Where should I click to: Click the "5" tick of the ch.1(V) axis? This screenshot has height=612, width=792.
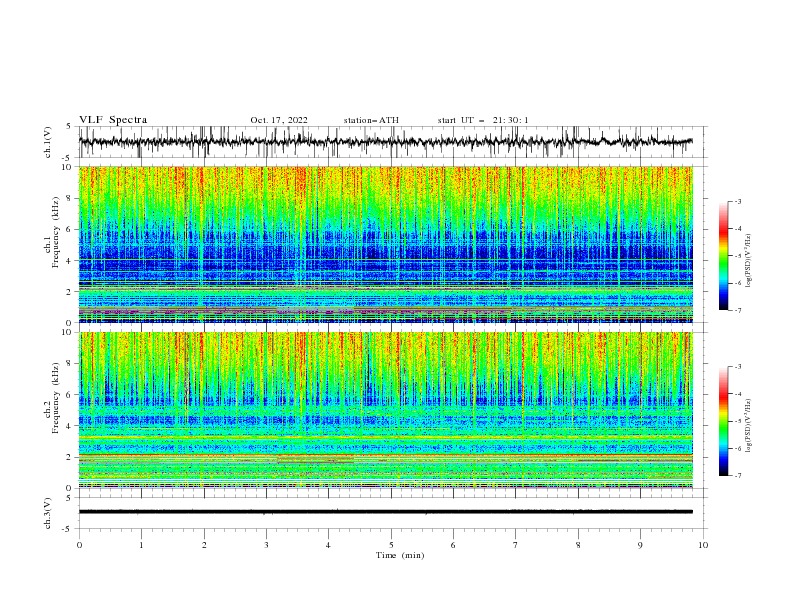[69, 126]
